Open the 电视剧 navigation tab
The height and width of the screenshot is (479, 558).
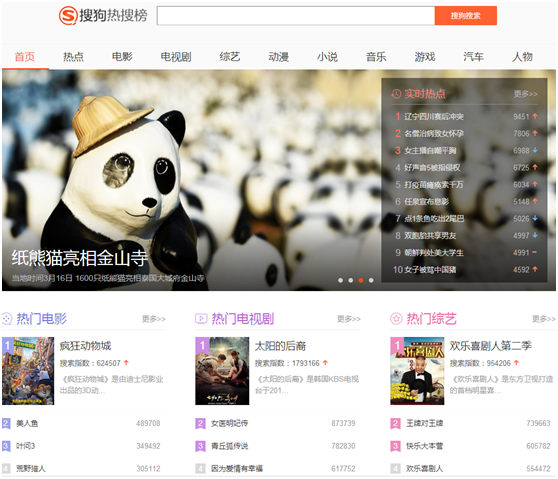pos(176,57)
